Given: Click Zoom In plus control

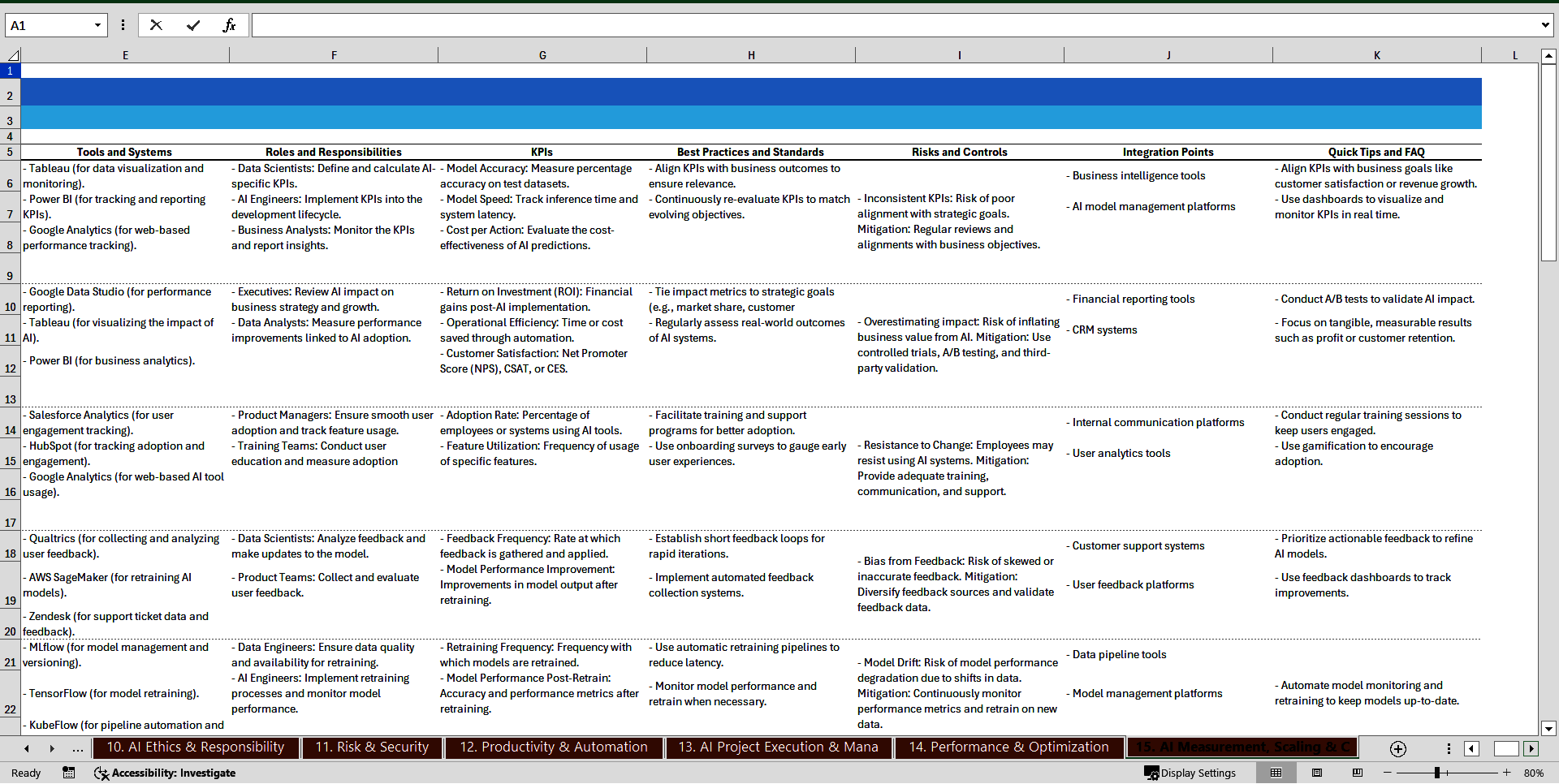Looking at the screenshot, I should point(1506,773).
